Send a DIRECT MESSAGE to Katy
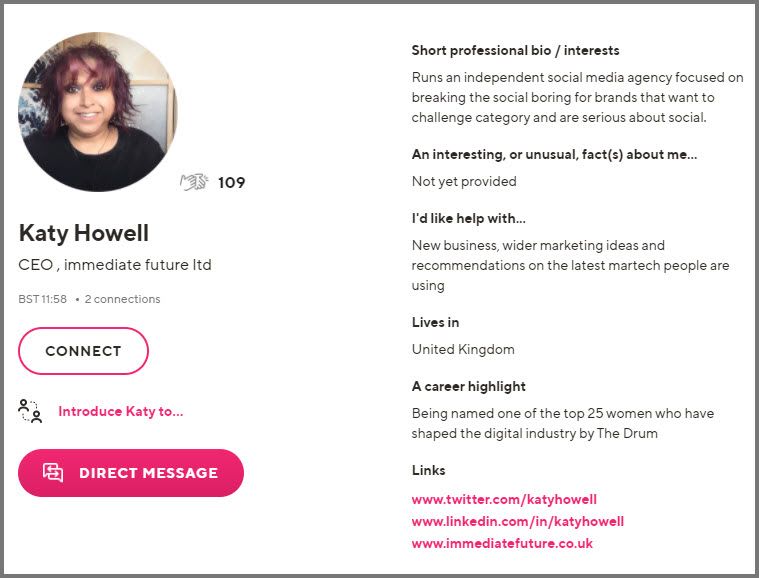The height and width of the screenshot is (578, 759). coord(131,472)
